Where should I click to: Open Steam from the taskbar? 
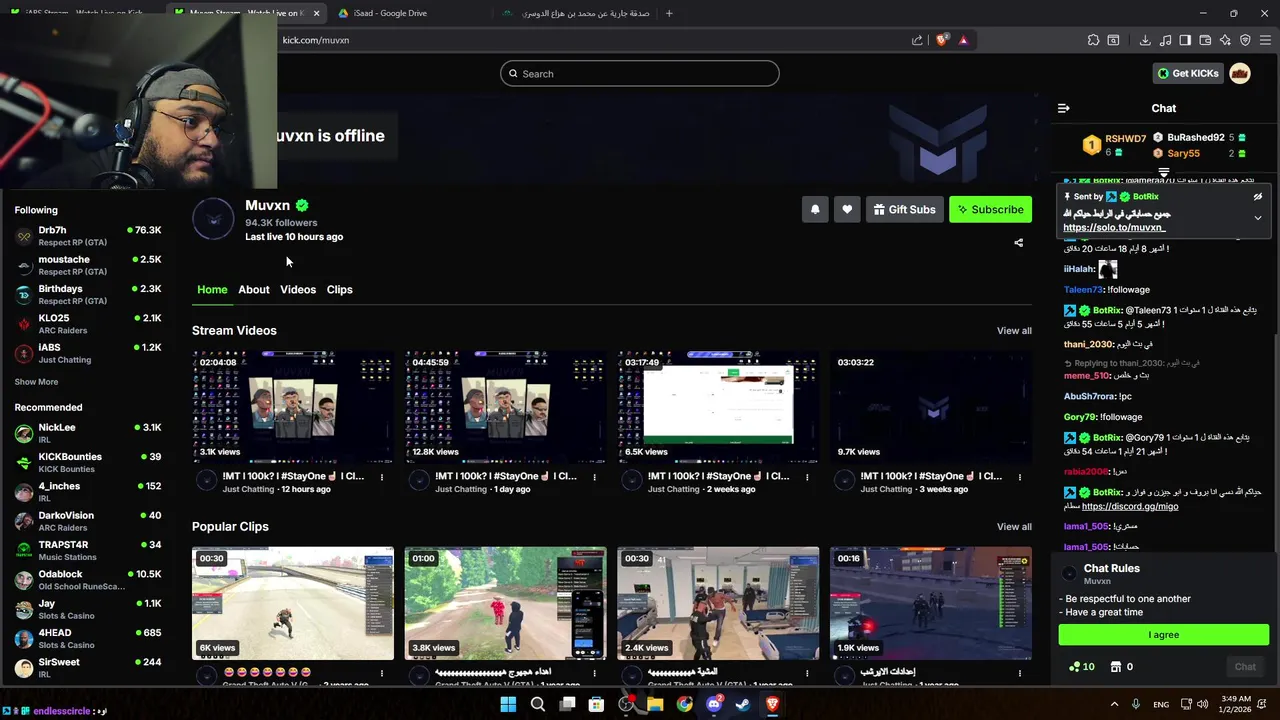point(743,704)
